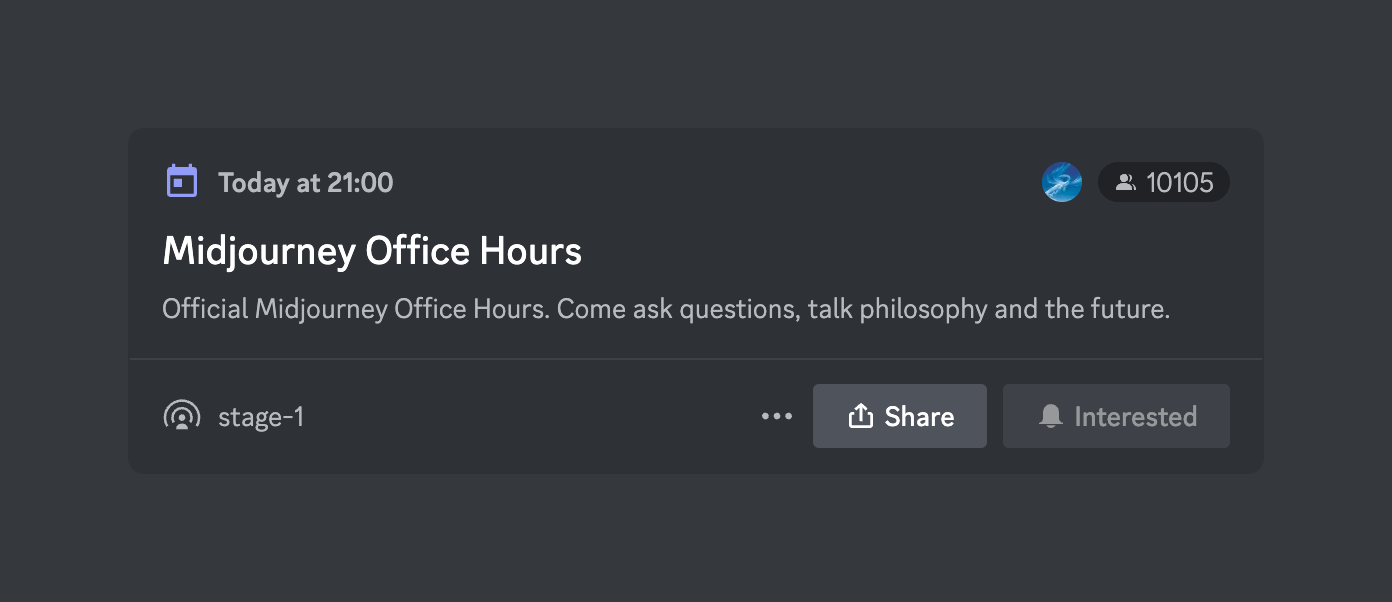The width and height of the screenshot is (1392, 602).
Task: Expand event options via the ellipsis
Action: (x=777, y=416)
